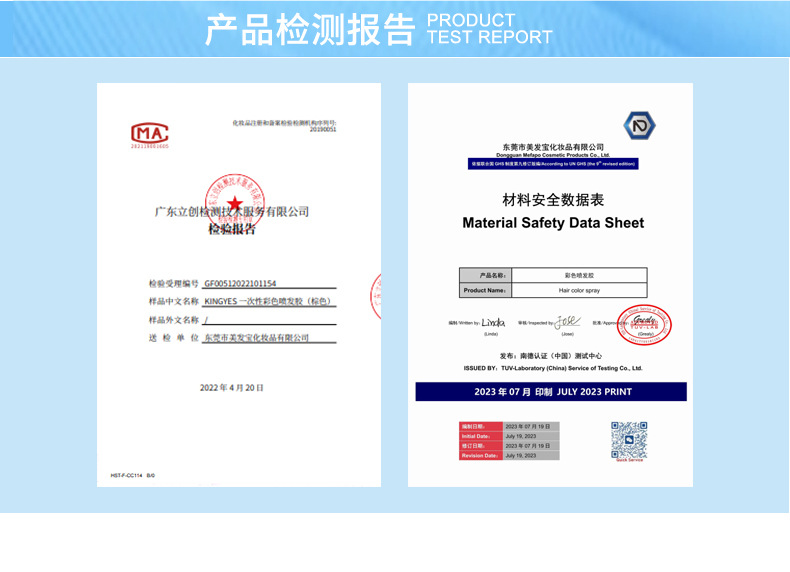Click the blue UN GHS revised edition bar
The image size is (790, 572).
(x=553, y=164)
